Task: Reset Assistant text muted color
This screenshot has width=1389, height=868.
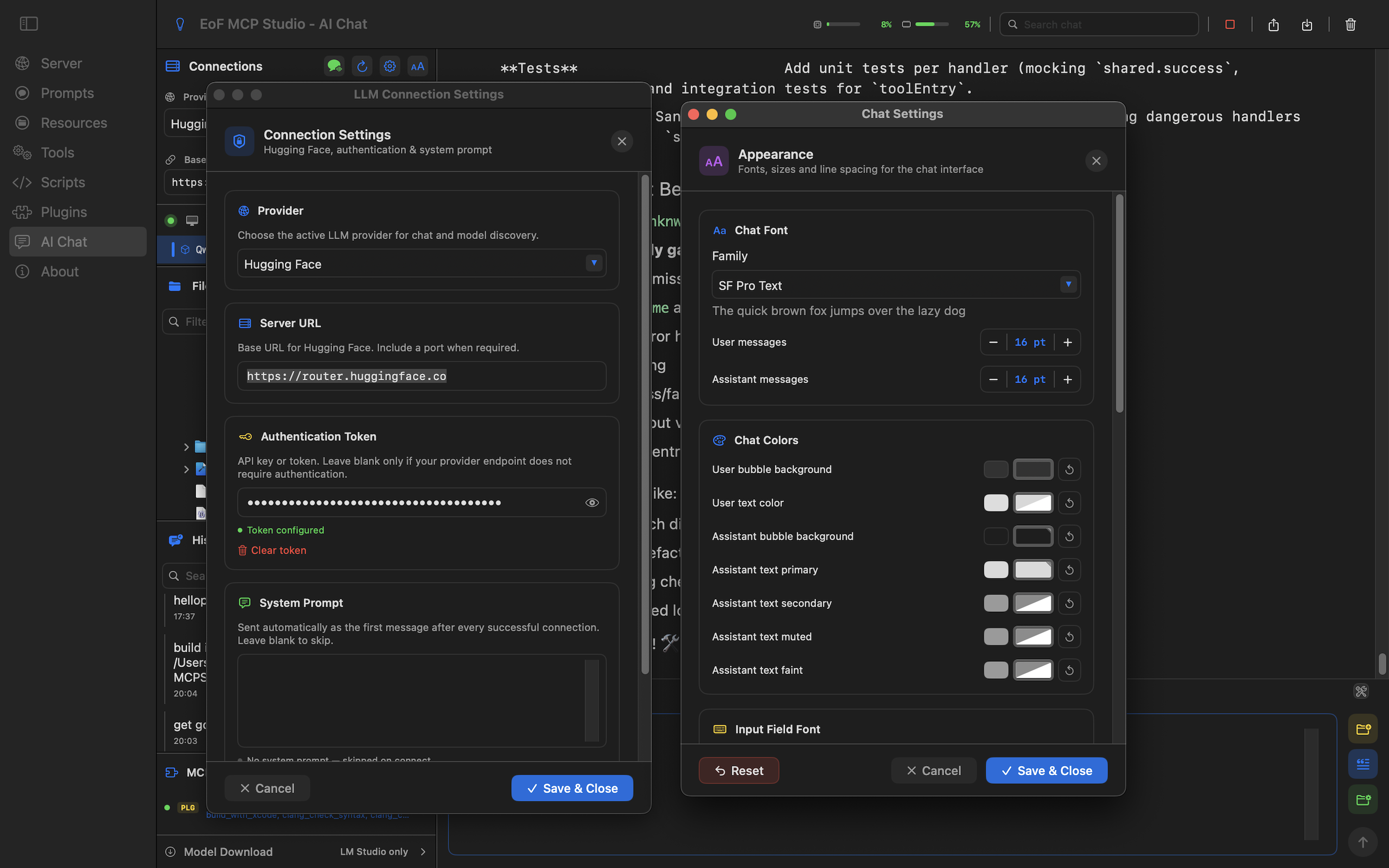Action: click(1069, 637)
